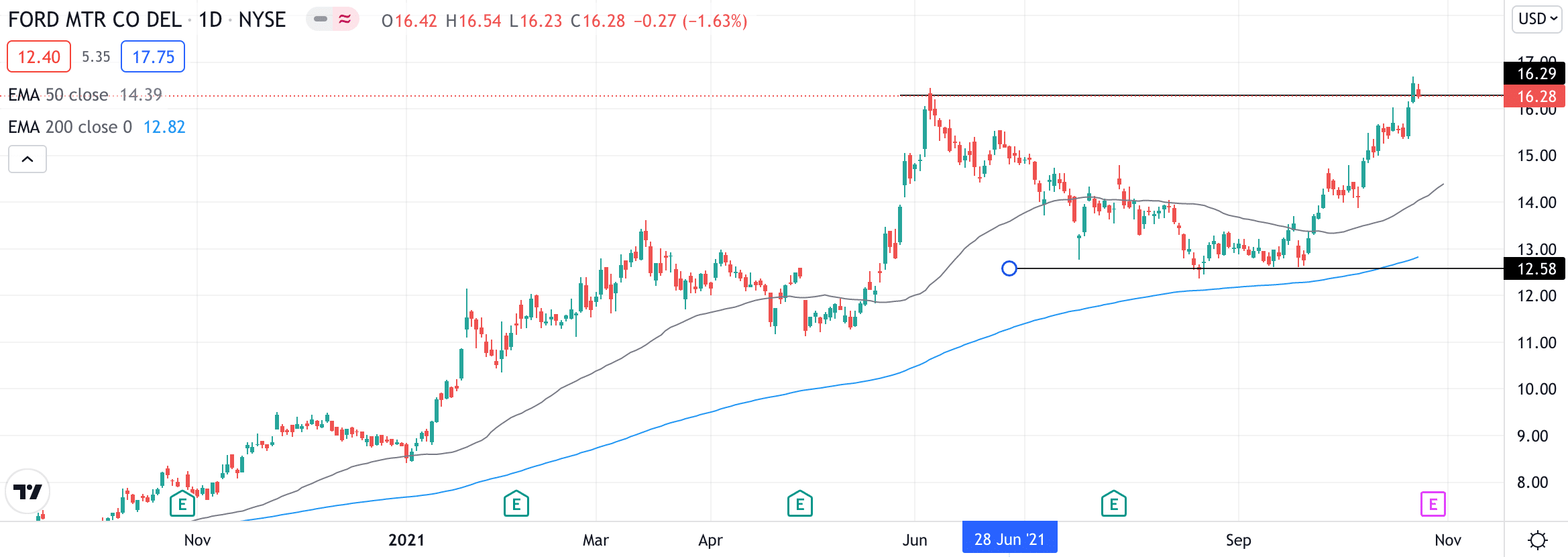The width and height of the screenshot is (1568, 557).
Task: Click the purple upcoming earnings marker
Action: (x=1433, y=504)
